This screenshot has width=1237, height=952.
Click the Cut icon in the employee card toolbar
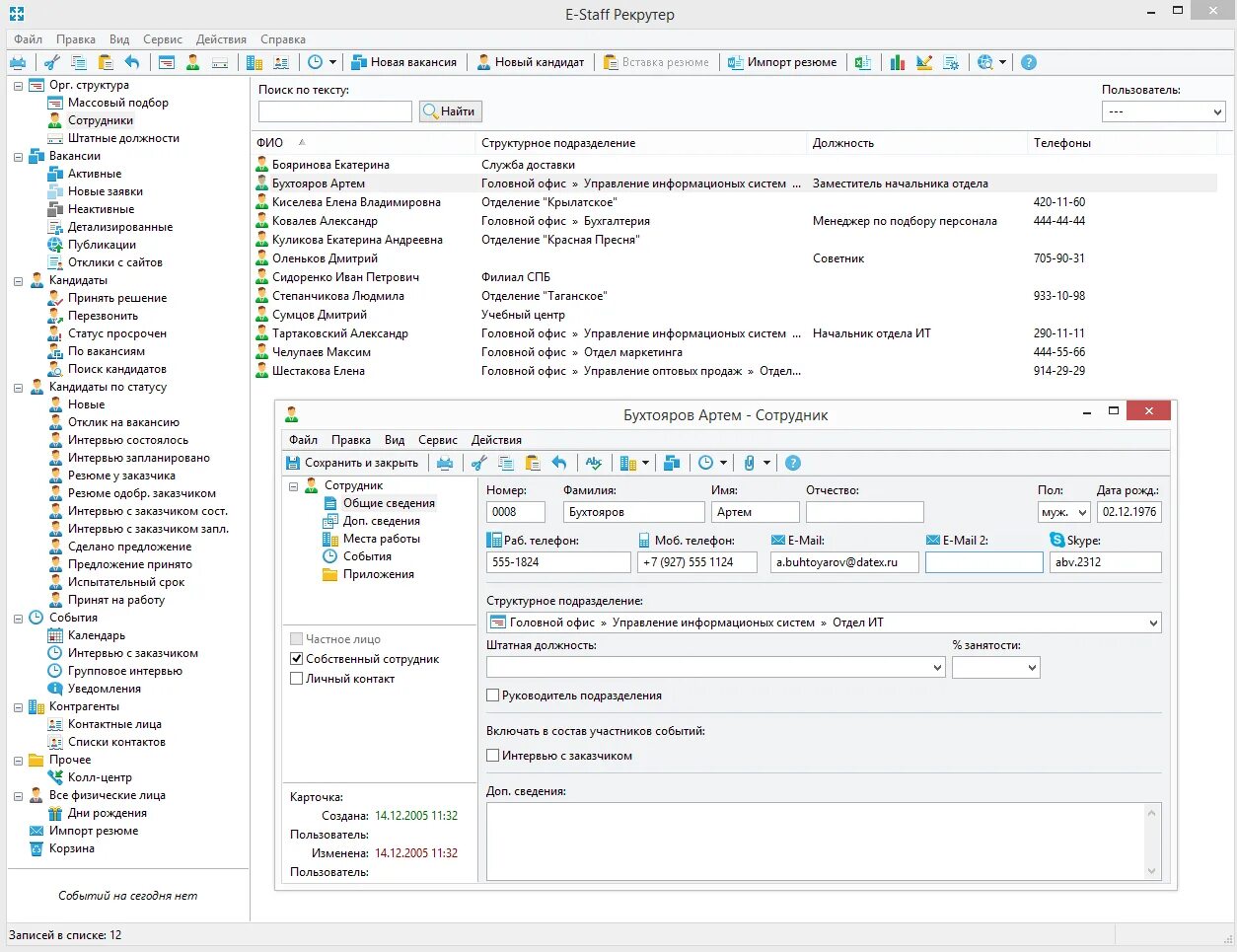[479, 463]
